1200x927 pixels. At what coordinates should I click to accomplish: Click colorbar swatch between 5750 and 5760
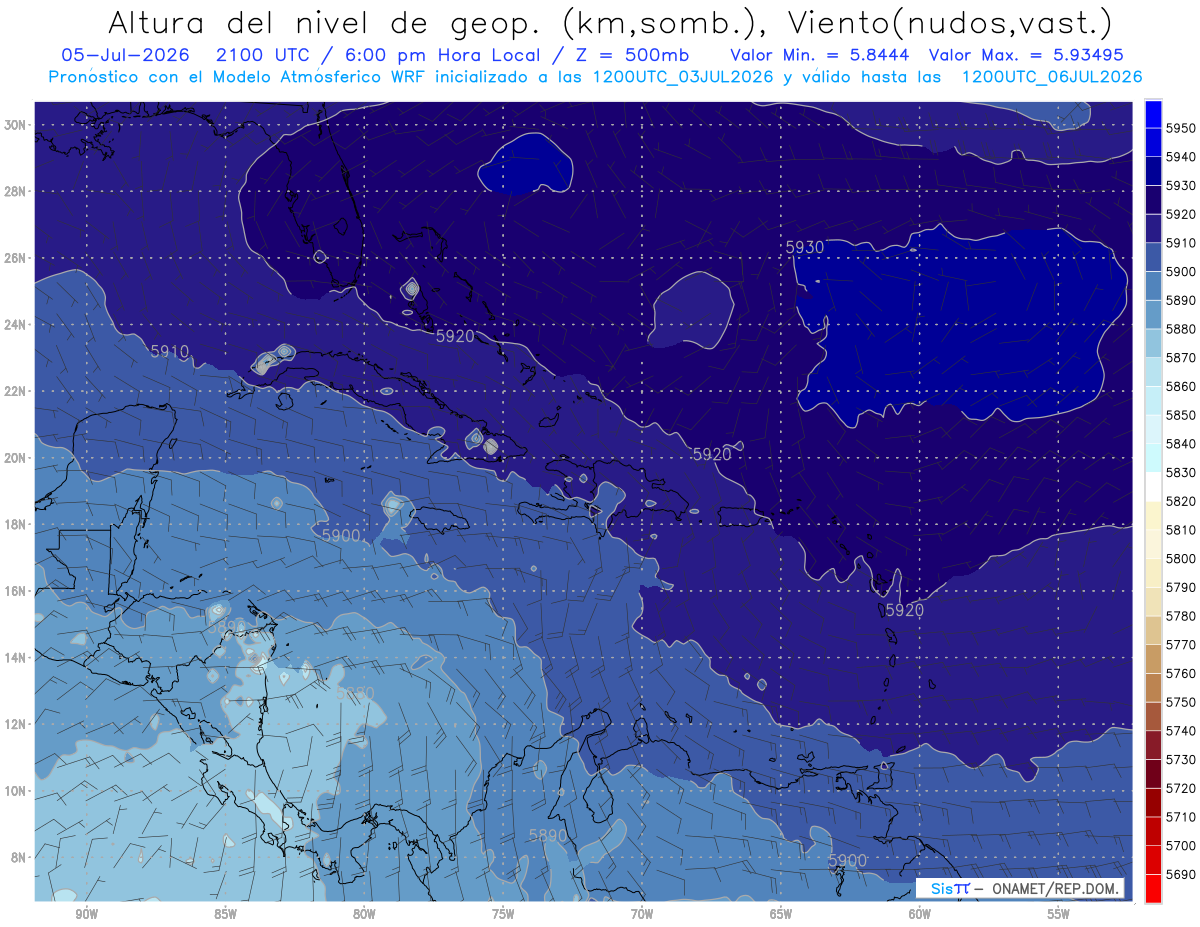point(1153,687)
